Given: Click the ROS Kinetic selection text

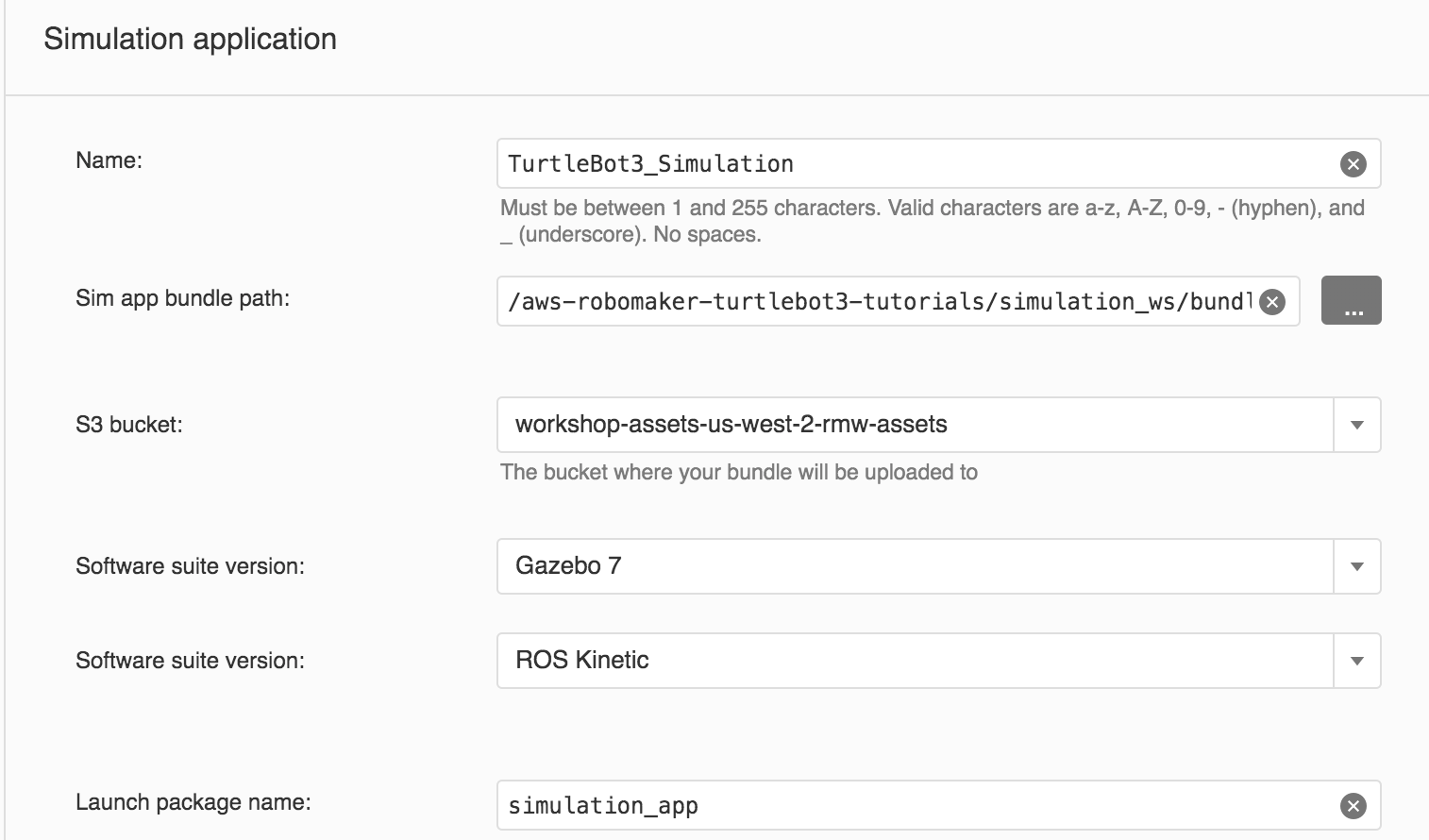Looking at the screenshot, I should (x=581, y=661).
